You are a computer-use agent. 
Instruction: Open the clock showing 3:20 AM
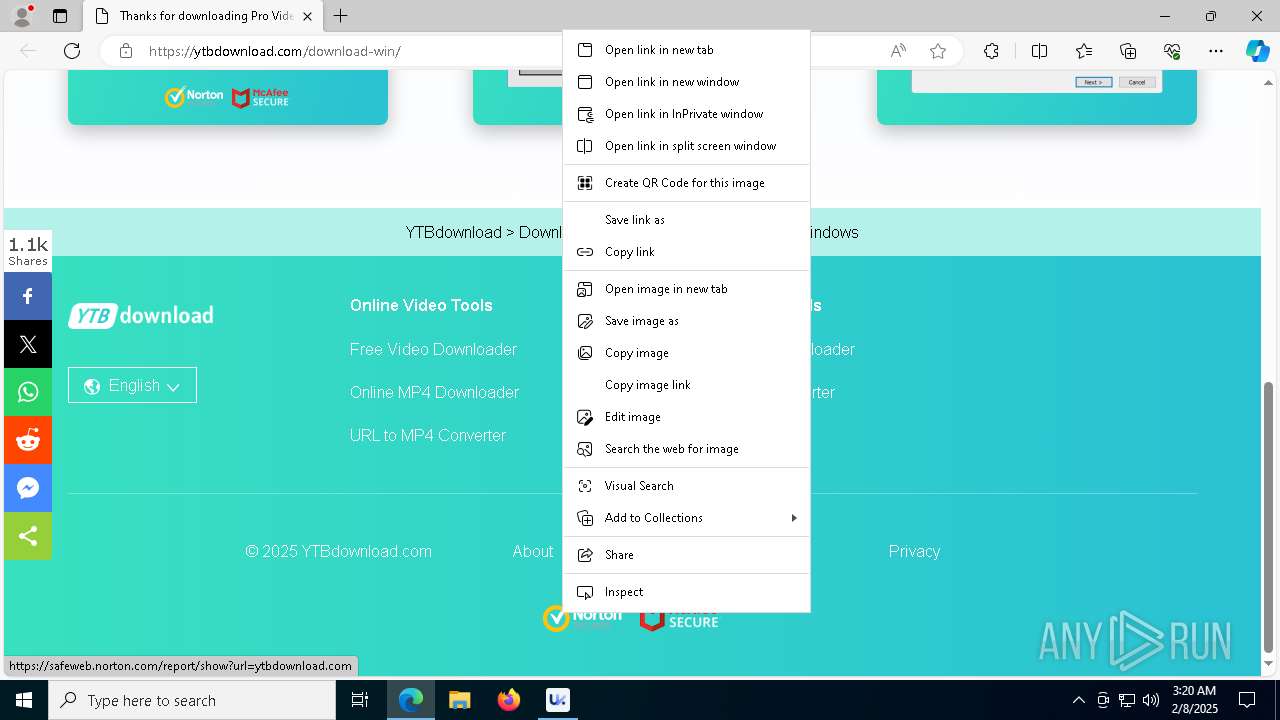pyautogui.click(x=1194, y=700)
